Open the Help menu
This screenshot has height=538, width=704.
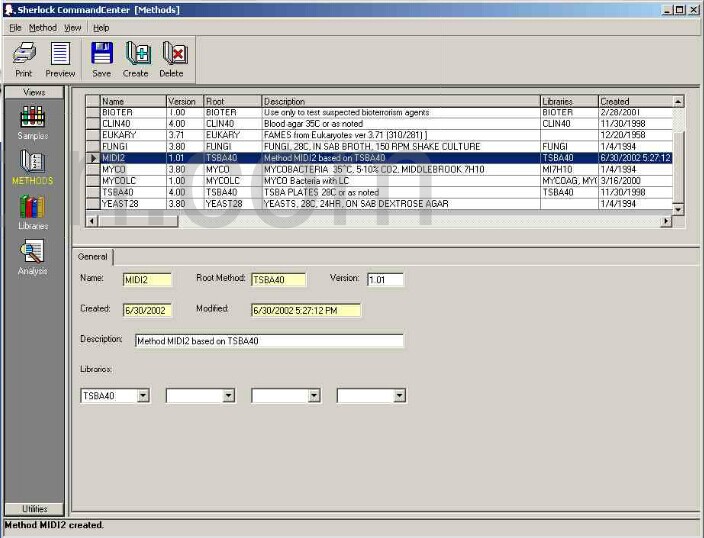(x=101, y=28)
